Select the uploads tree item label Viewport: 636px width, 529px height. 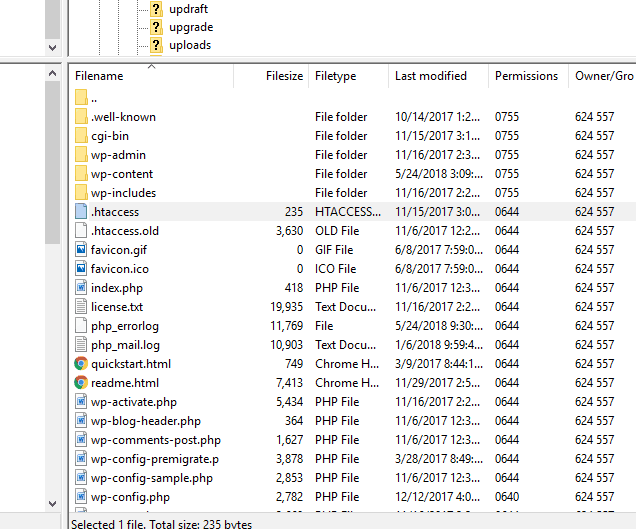coord(190,45)
